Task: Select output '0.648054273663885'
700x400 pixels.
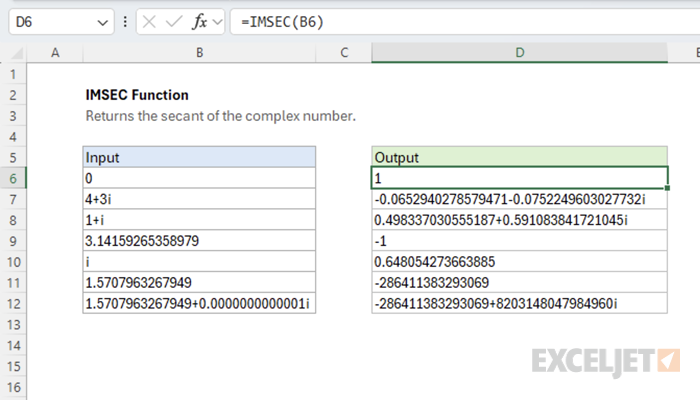Action: tap(520, 262)
